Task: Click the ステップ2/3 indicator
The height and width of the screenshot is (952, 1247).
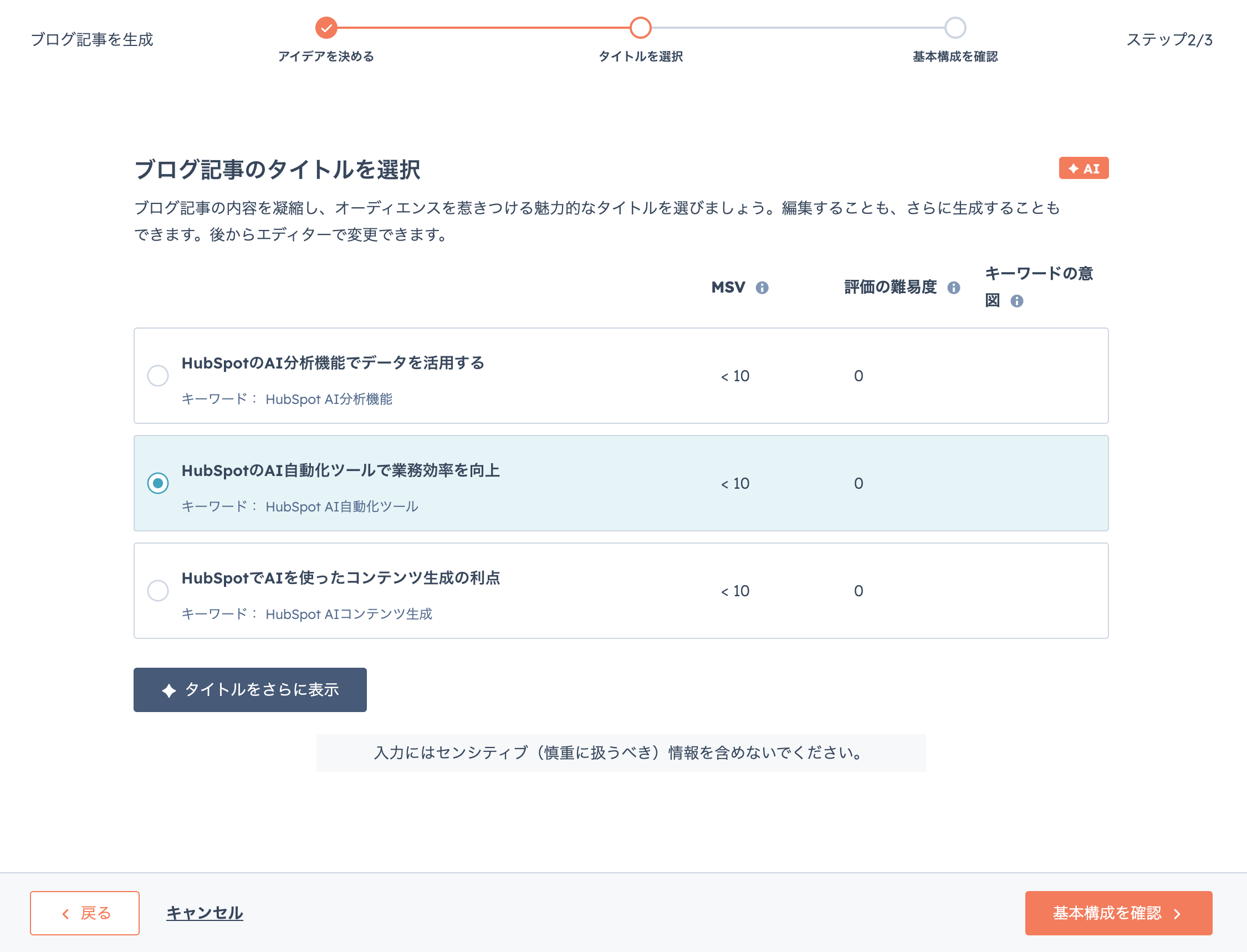Action: coord(1169,40)
